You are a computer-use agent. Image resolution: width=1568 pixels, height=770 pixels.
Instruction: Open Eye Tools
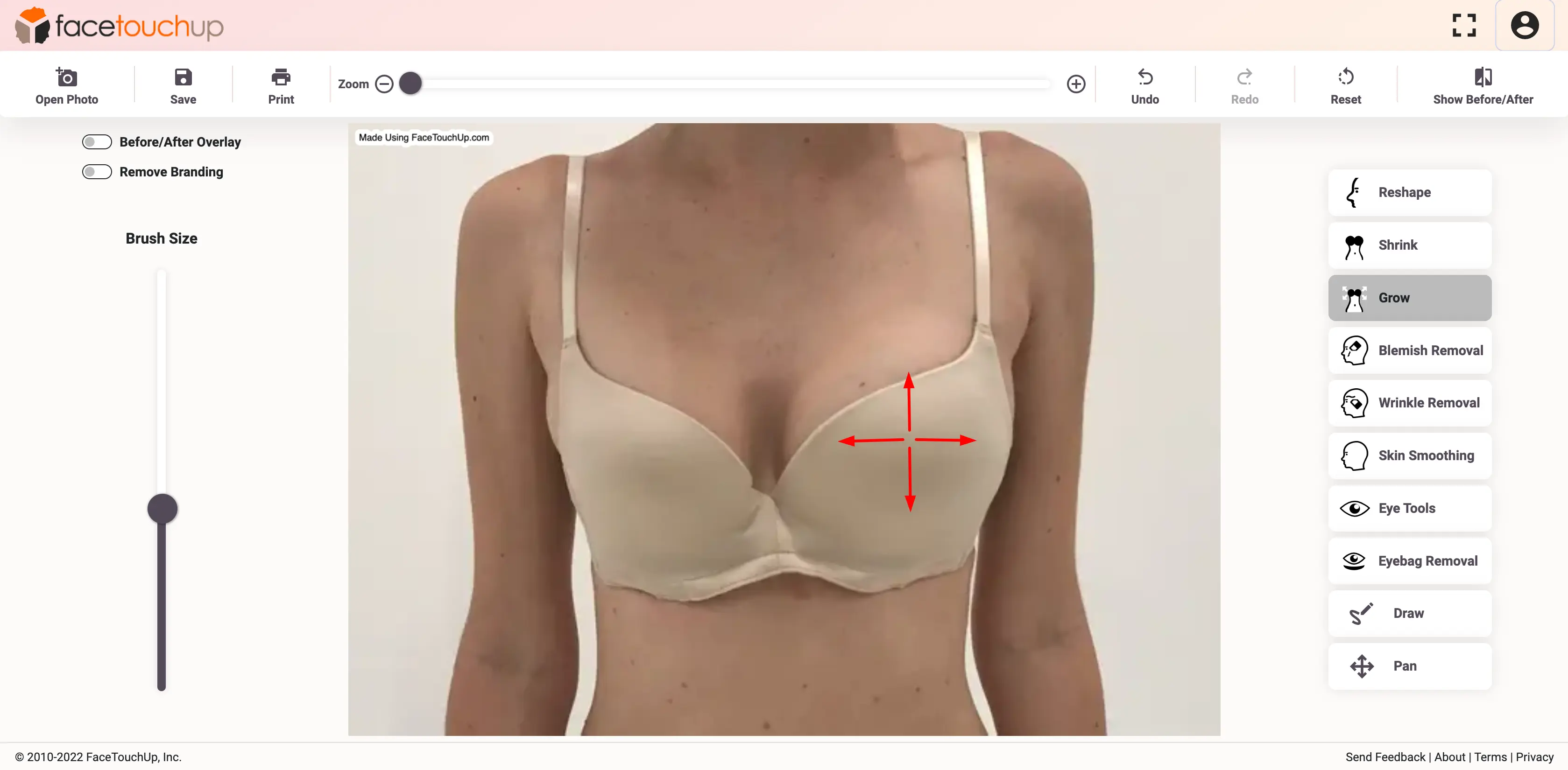(x=1410, y=508)
